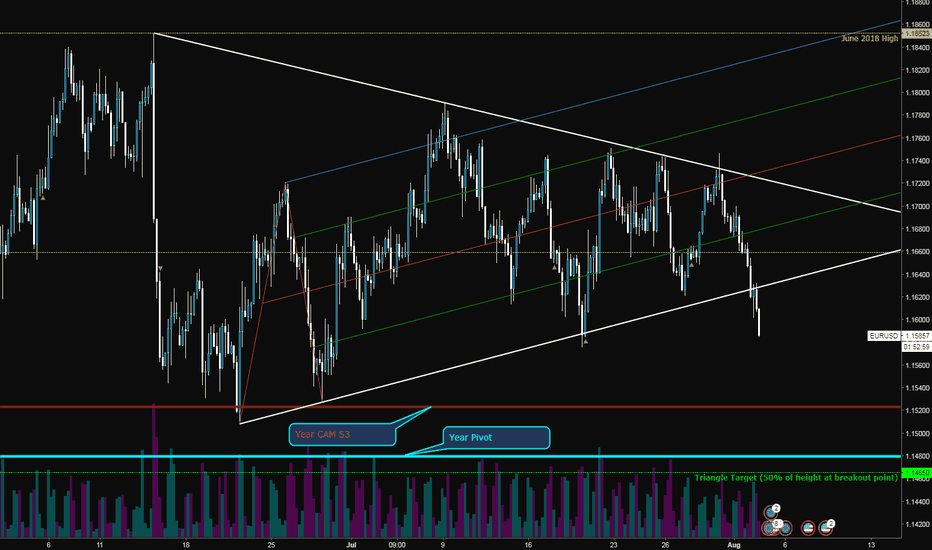
Task: Click the EURUSD symbol price label
Action: (883, 336)
